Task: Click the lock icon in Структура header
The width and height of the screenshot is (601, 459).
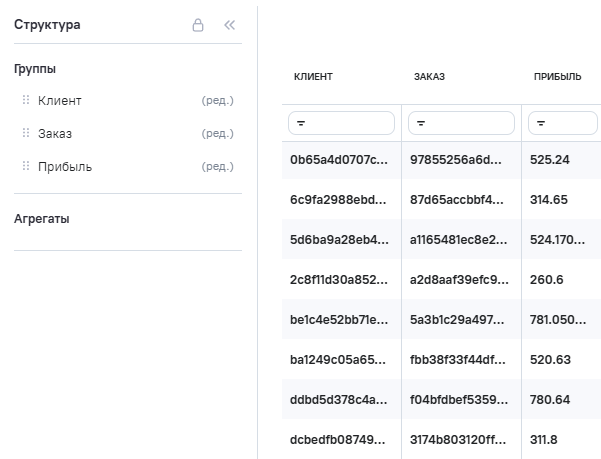Action: (198, 25)
